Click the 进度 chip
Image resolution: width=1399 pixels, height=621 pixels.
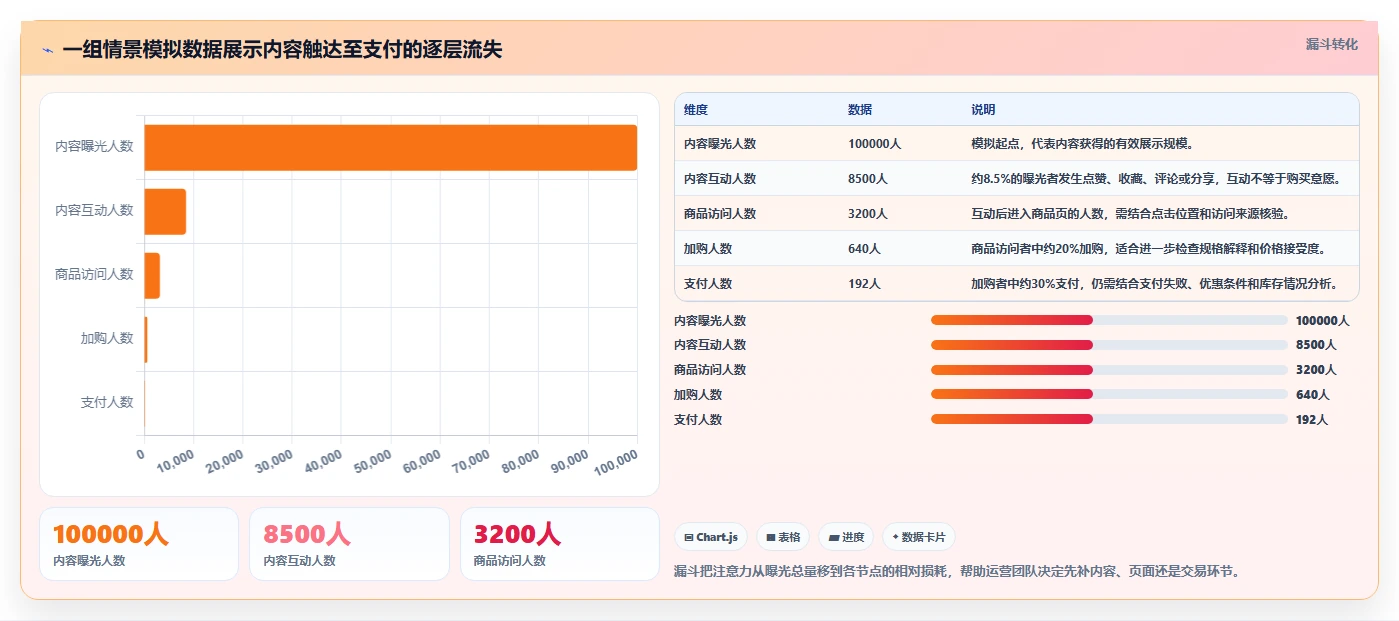[846, 537]
